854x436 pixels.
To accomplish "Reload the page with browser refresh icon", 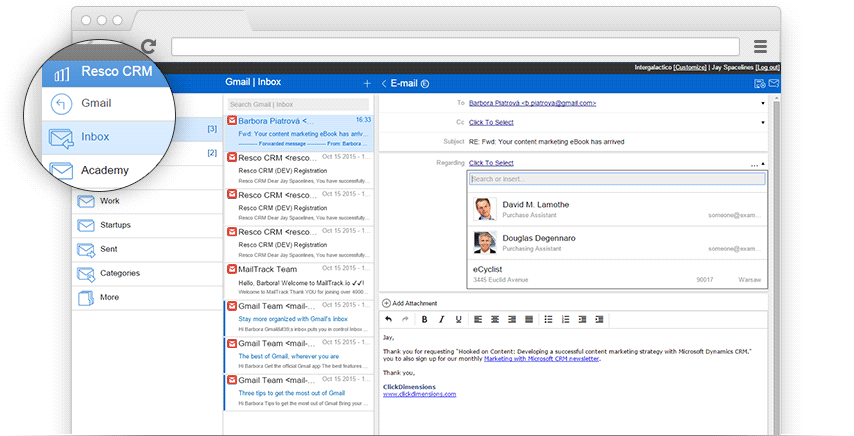I will 149,46.
